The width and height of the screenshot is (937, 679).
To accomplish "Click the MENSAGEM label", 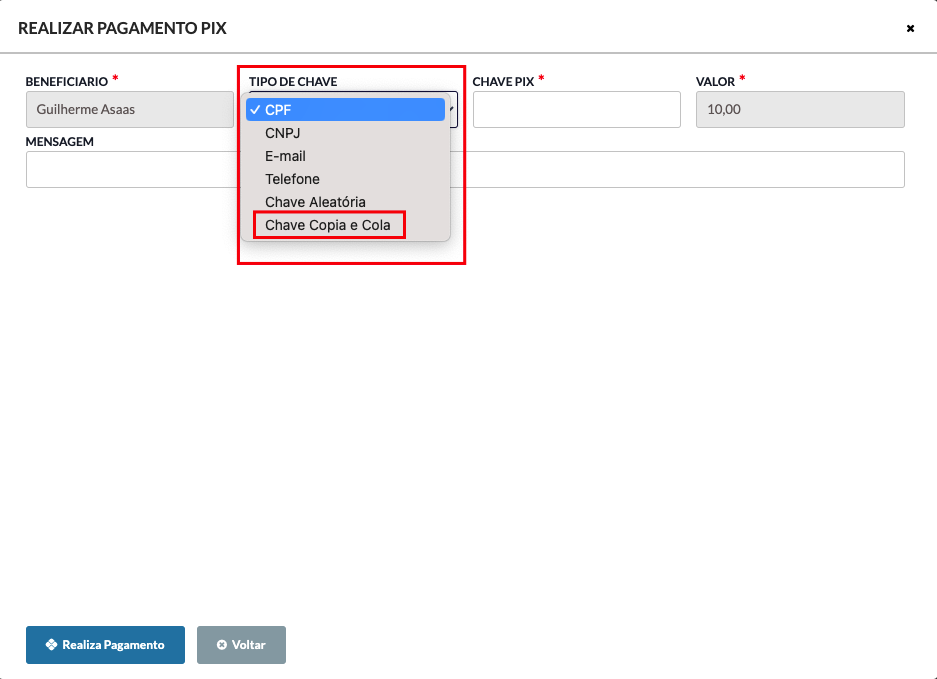I will [60, 142].
